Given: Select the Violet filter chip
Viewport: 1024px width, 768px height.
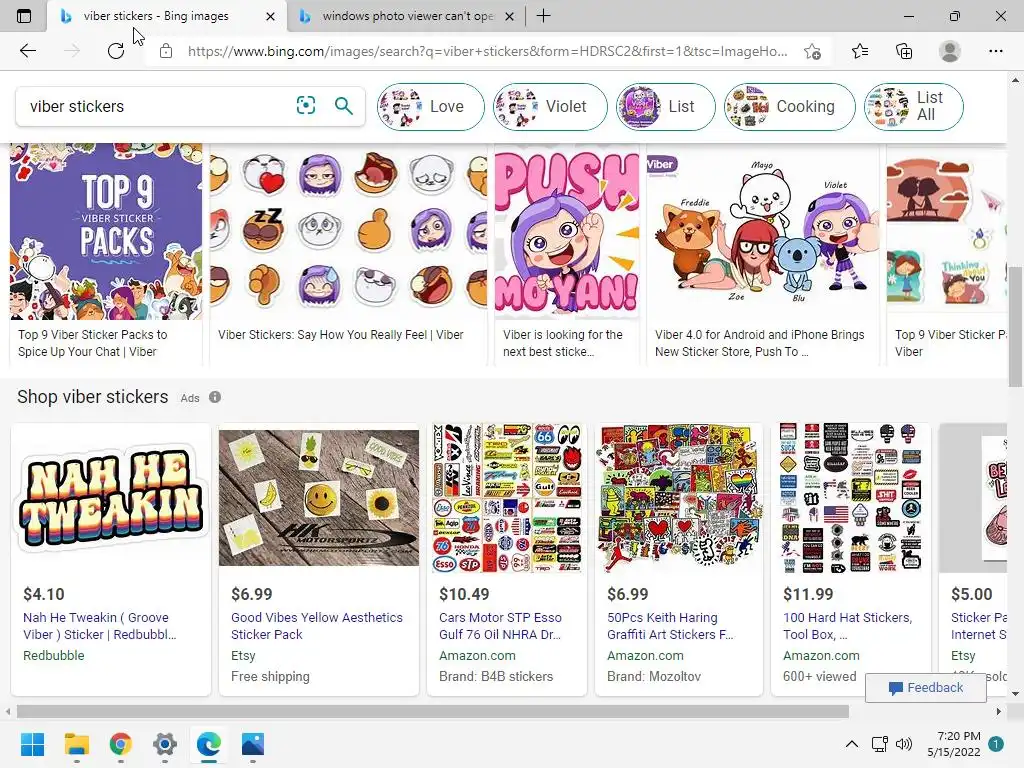Looking at the screenshot, I should coord(550,106).
